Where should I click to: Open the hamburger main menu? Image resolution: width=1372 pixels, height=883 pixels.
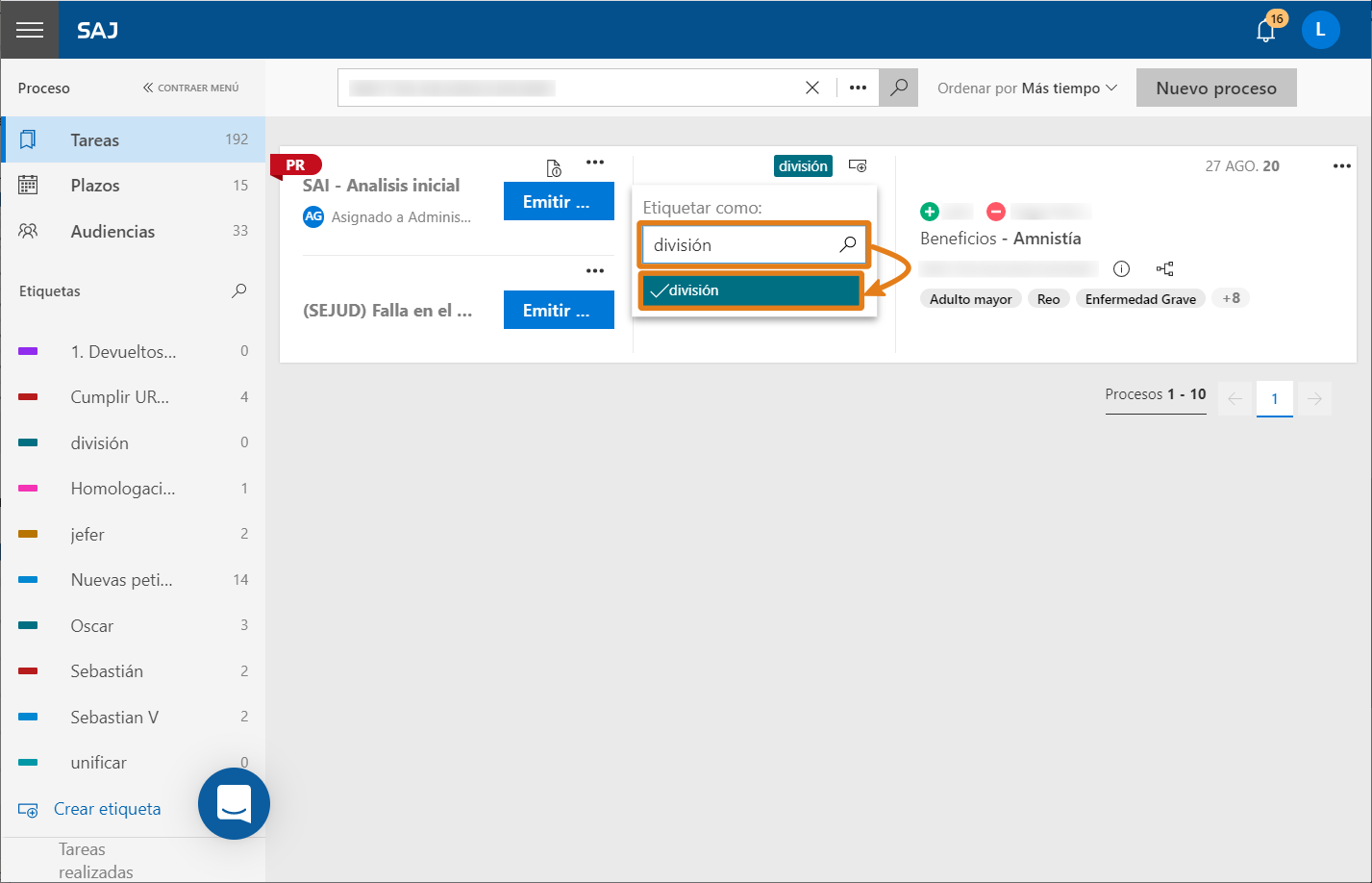point(30,30)
